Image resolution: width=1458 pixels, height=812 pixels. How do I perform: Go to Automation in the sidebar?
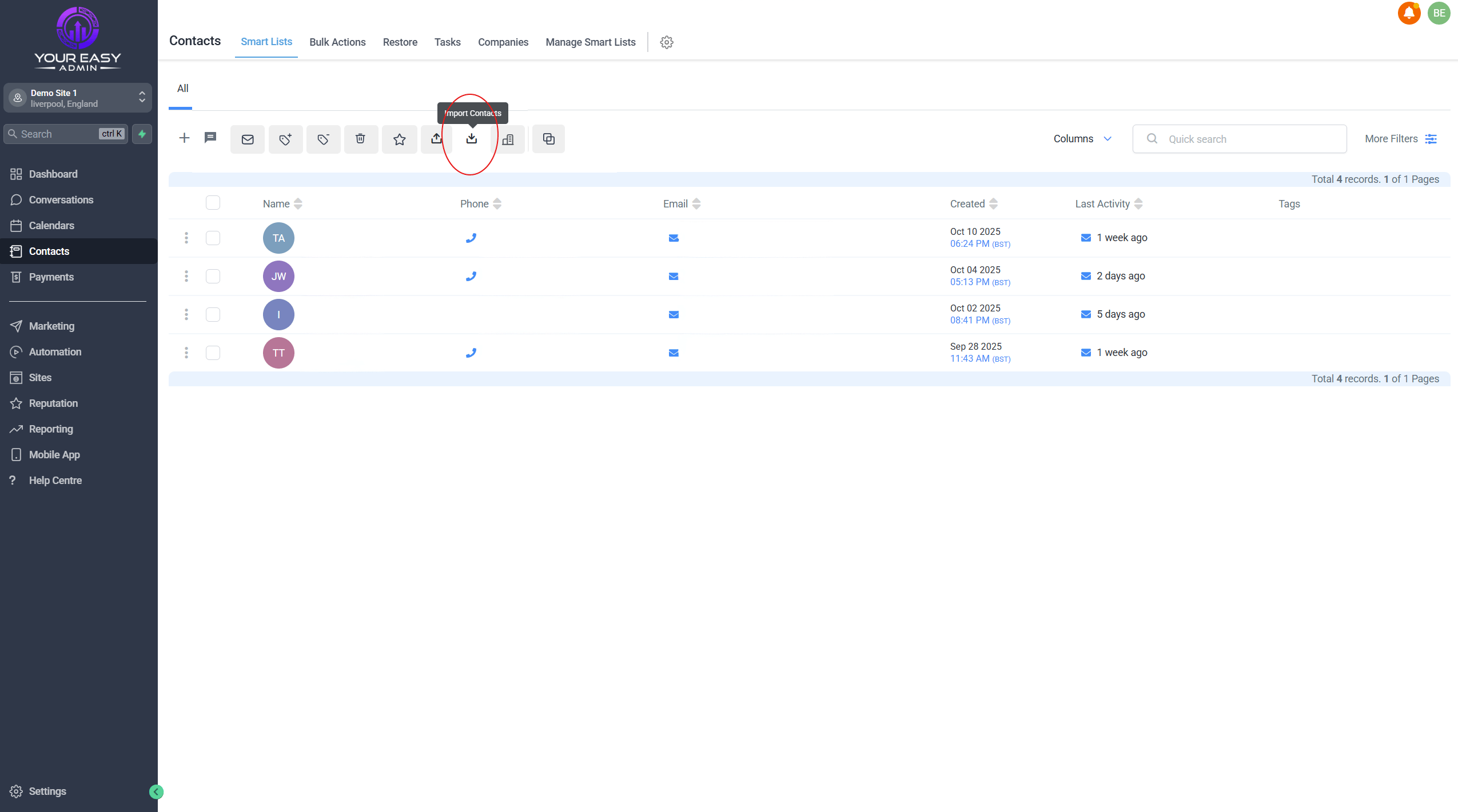(x=55, y=352)
